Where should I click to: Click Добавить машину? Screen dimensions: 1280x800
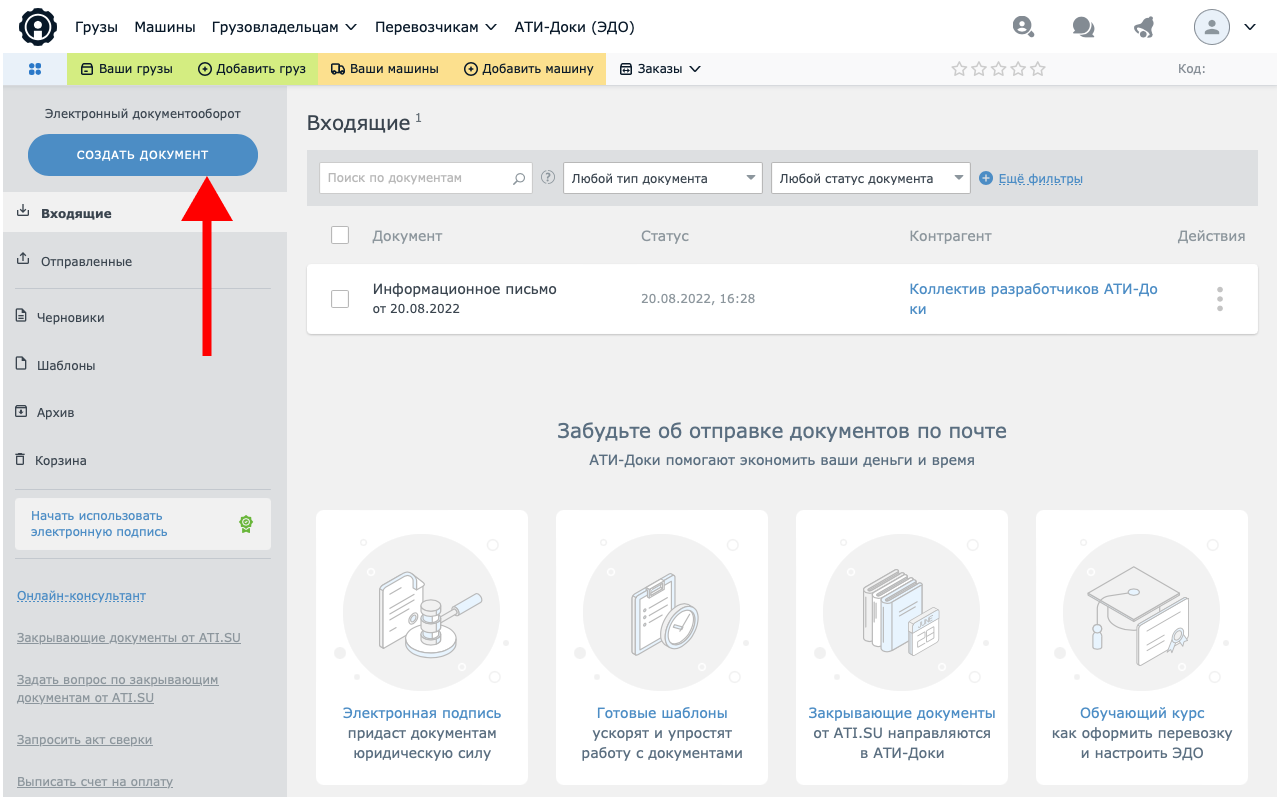529,69
